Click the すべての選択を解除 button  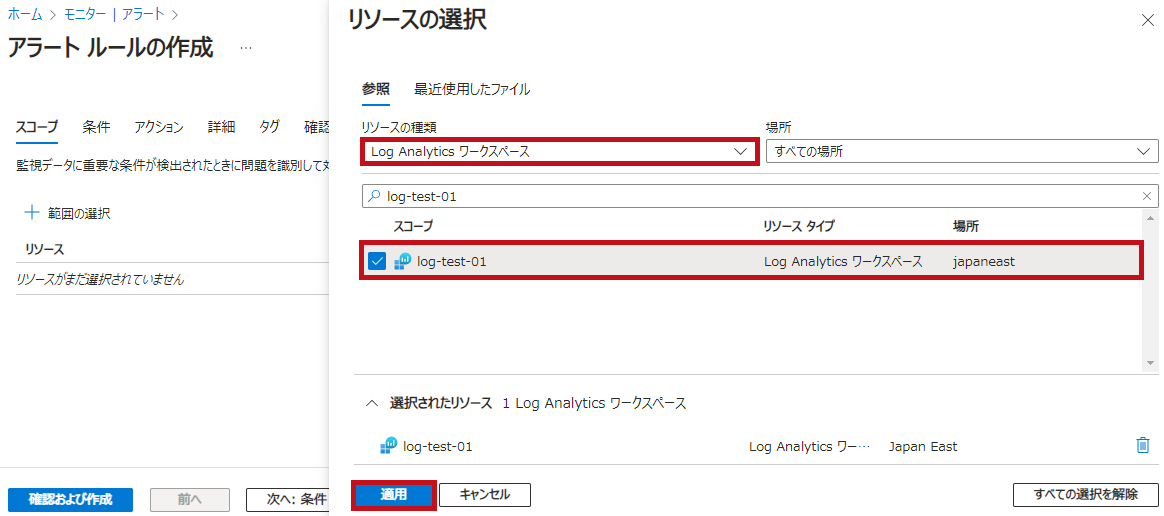(x=1085, y=494)
